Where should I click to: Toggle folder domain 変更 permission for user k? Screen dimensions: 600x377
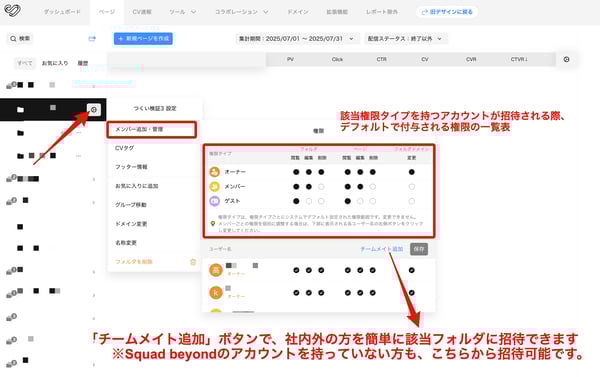click(x=411, y=293)
